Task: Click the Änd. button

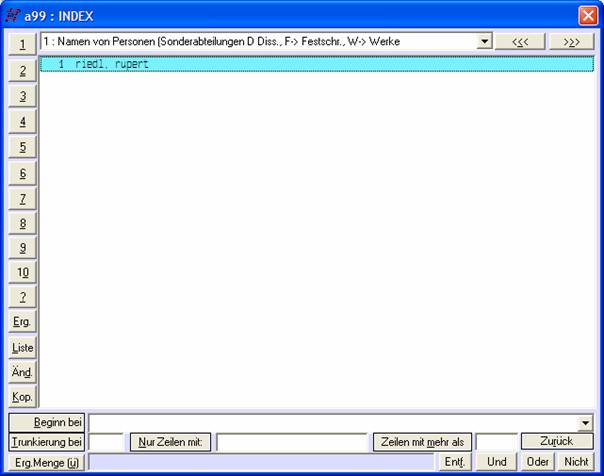Action: 22,372
